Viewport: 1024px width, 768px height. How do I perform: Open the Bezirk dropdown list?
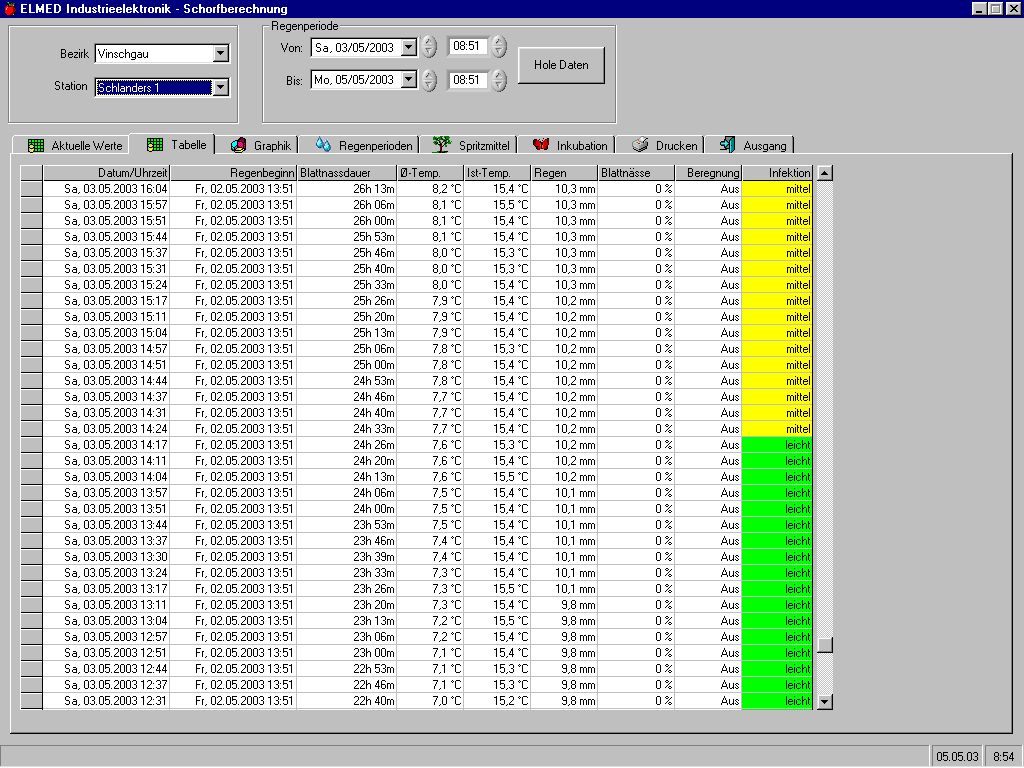221,54
